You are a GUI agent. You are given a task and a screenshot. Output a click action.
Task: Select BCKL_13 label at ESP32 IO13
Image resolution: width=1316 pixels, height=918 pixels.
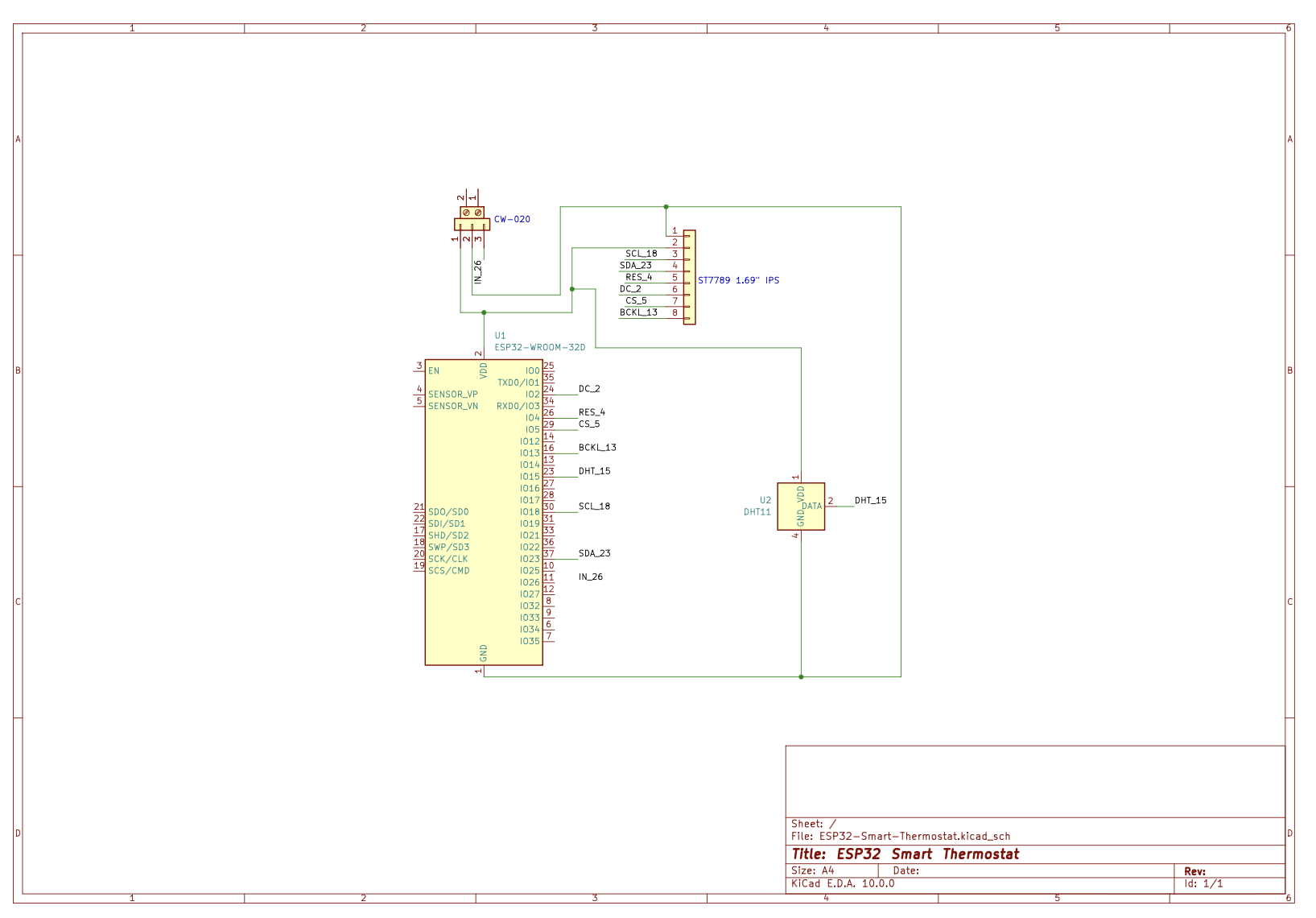pyautogui.click(x=597, y=448)
